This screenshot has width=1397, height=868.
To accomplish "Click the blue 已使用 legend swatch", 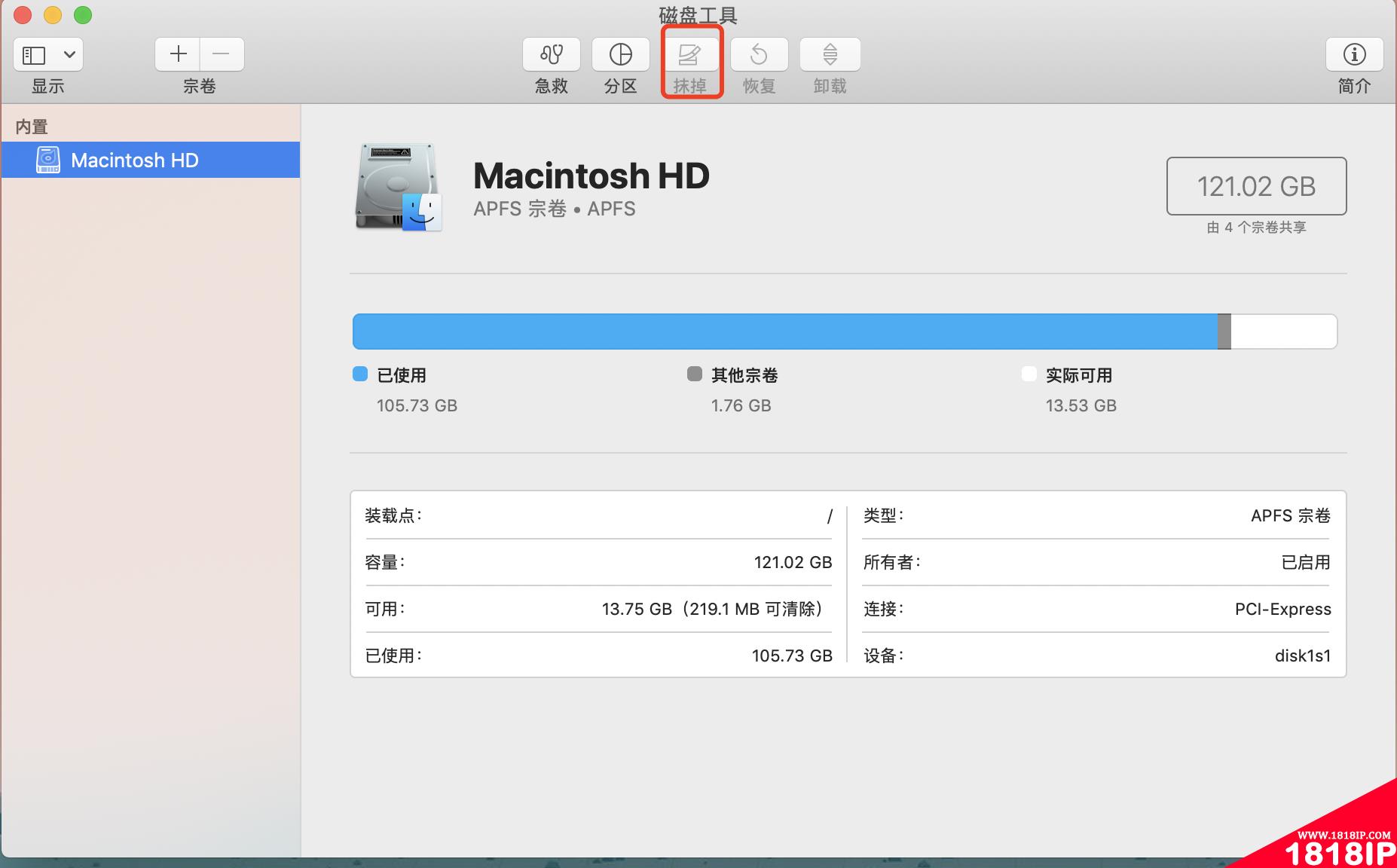I will coord(360,374).
